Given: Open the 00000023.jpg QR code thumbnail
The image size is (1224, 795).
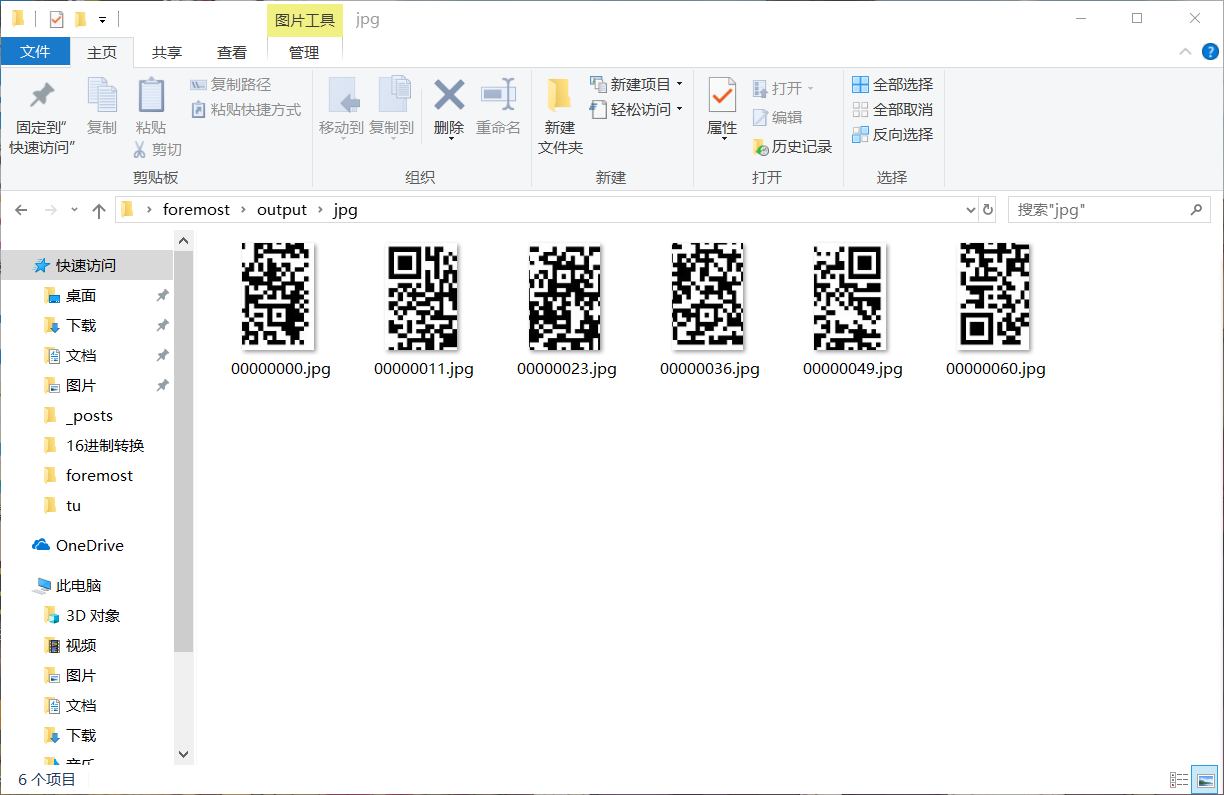Looking at the screenshot, I should [566, 296].
